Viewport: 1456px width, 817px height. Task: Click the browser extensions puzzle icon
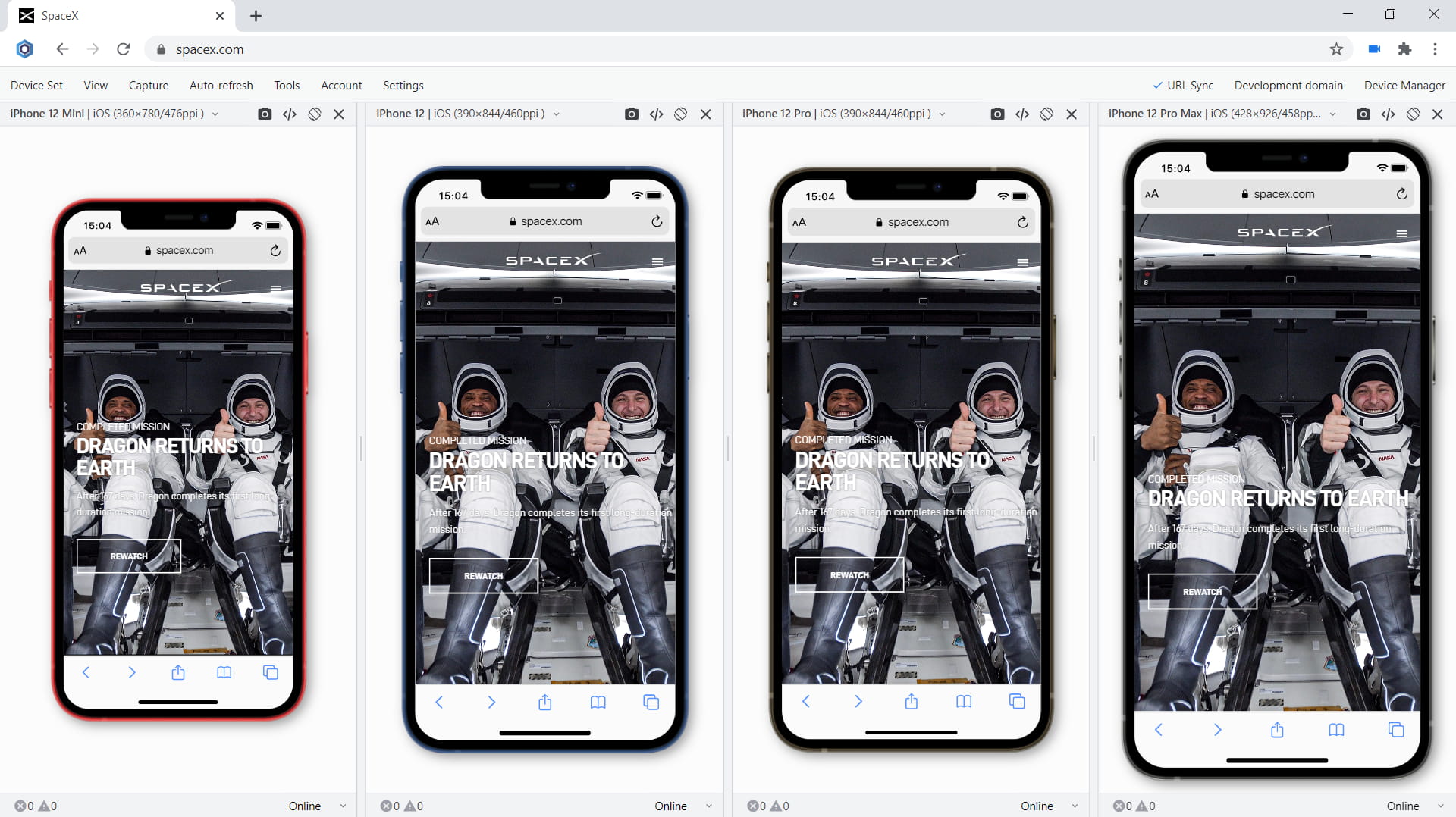click(1404, 49)
